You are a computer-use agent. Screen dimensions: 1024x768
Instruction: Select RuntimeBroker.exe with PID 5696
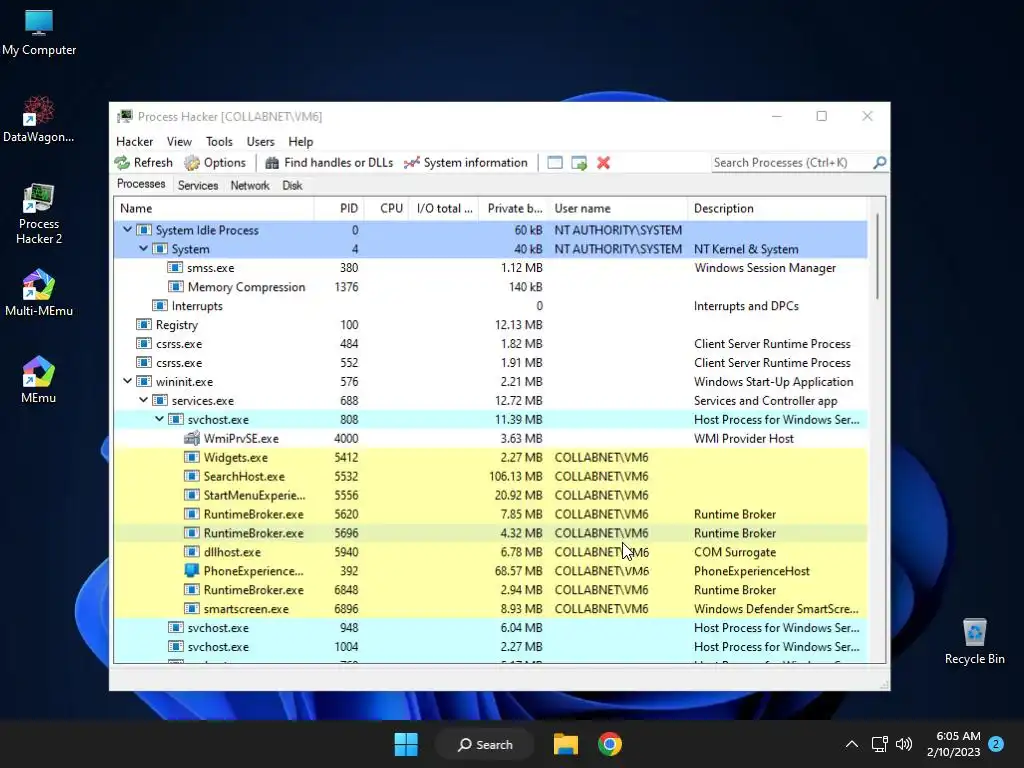(x=491, y=533)
